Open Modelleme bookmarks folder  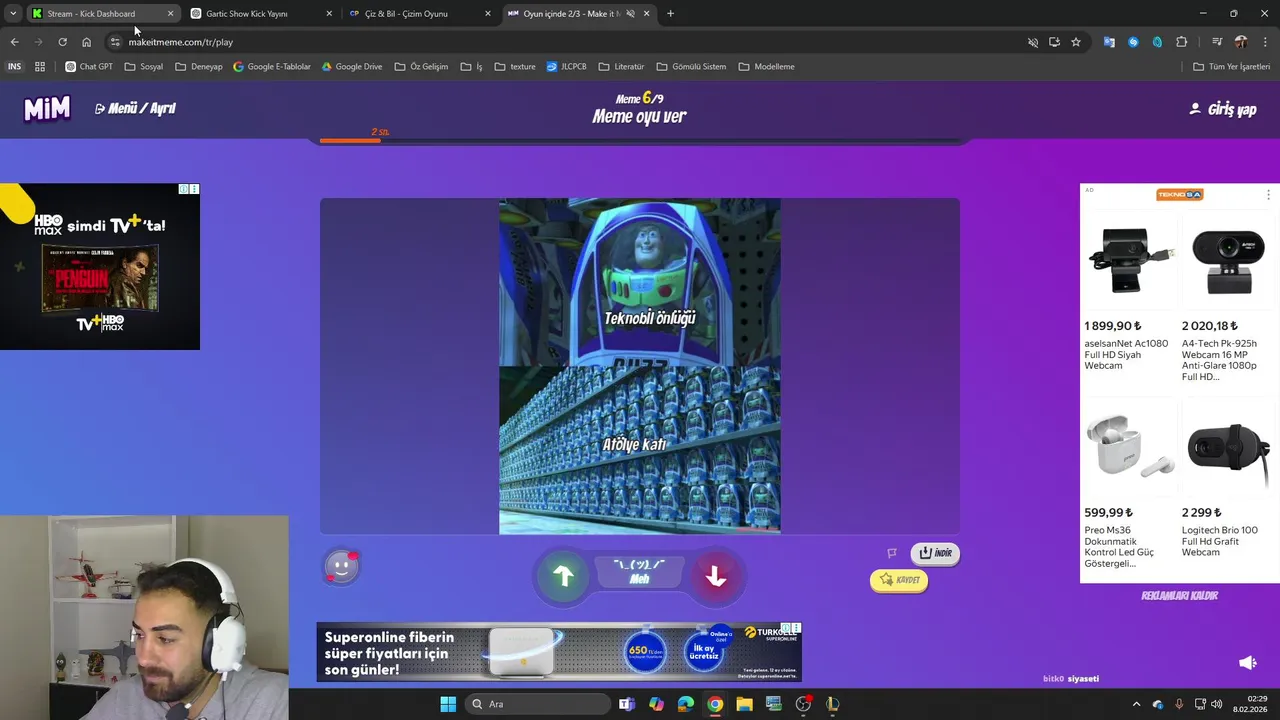click(766, 67)
